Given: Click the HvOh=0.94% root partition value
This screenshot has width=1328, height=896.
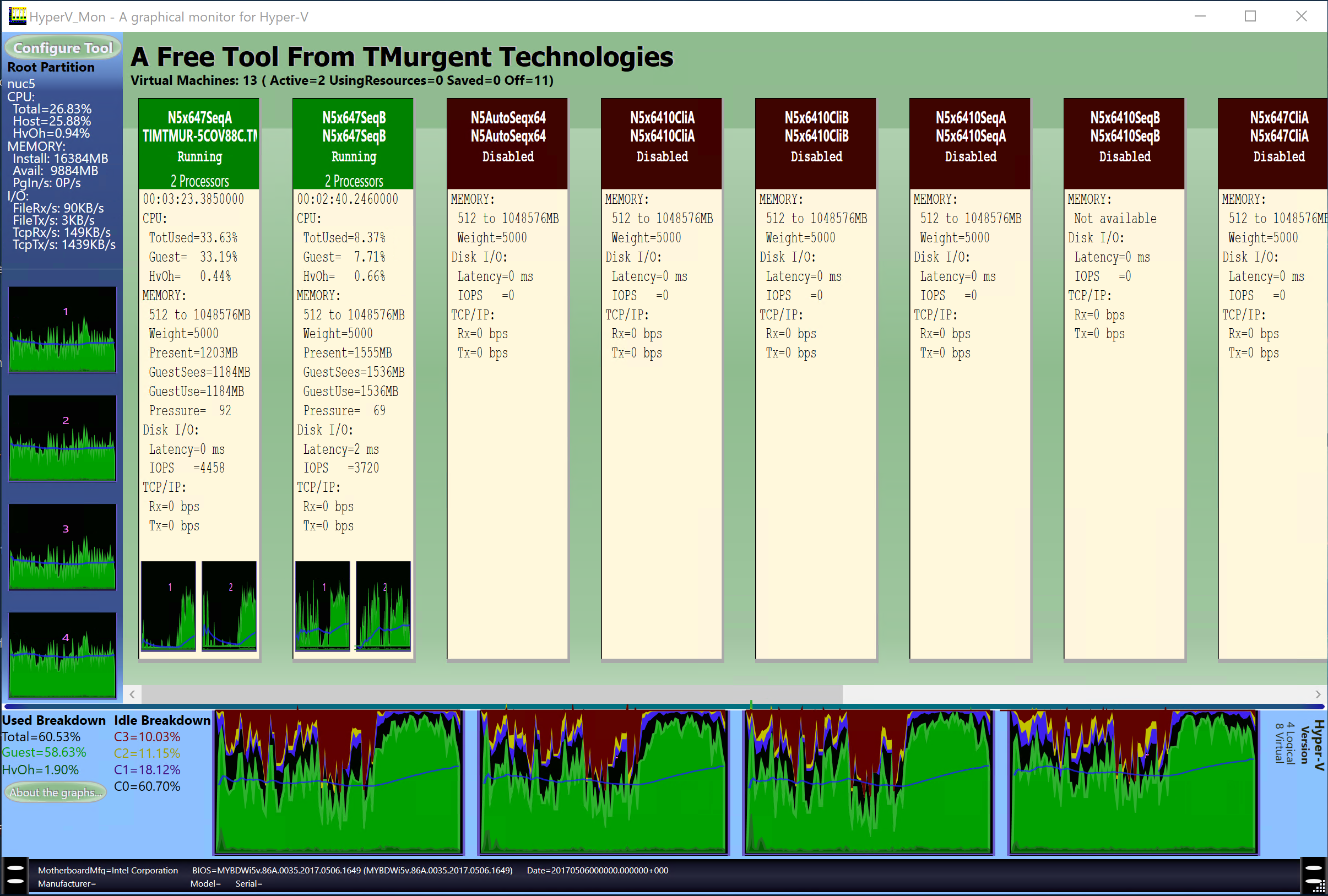Looking at the screenshot, I should 51,133.
